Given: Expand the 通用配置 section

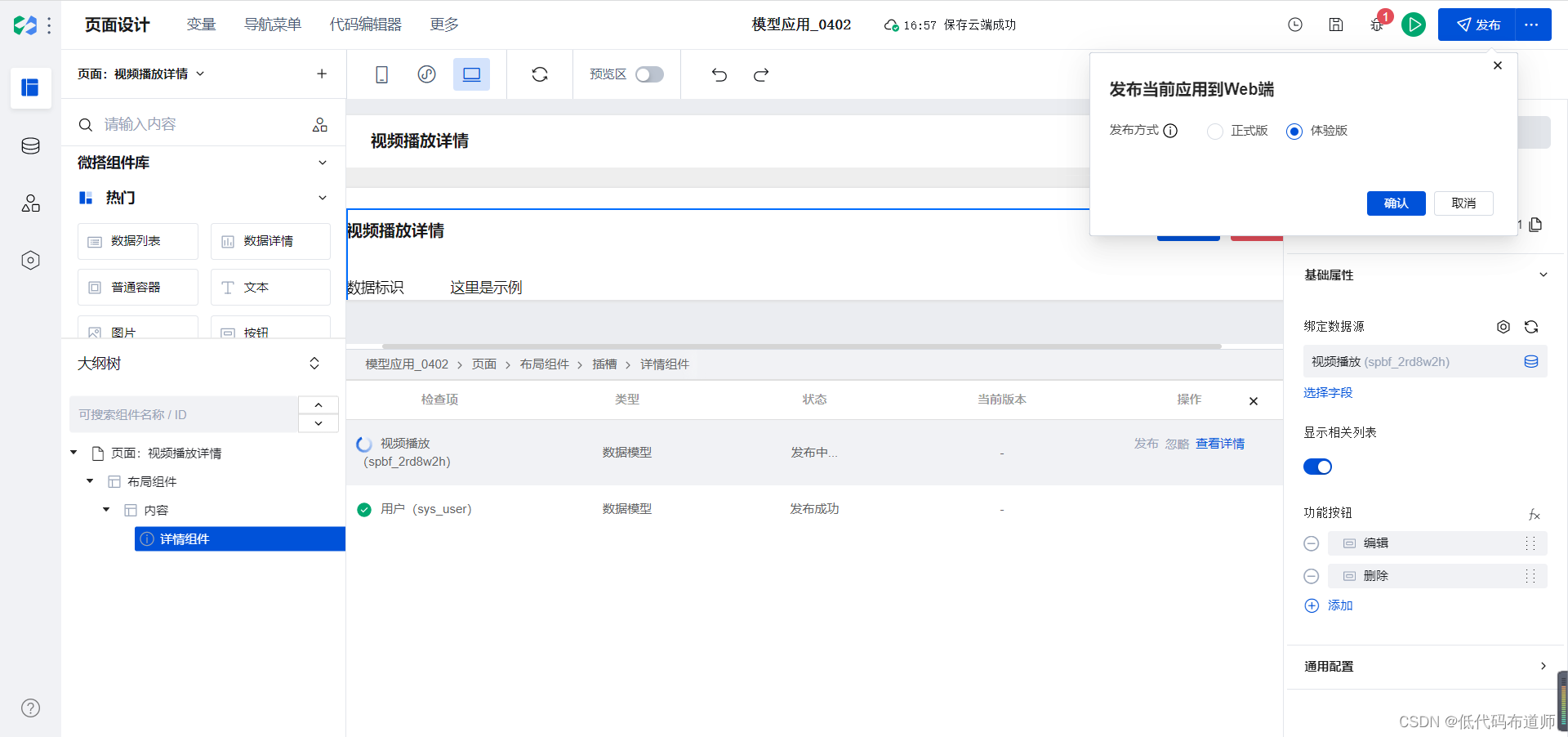Looking at the screenshot, I should pos(1543,666).
